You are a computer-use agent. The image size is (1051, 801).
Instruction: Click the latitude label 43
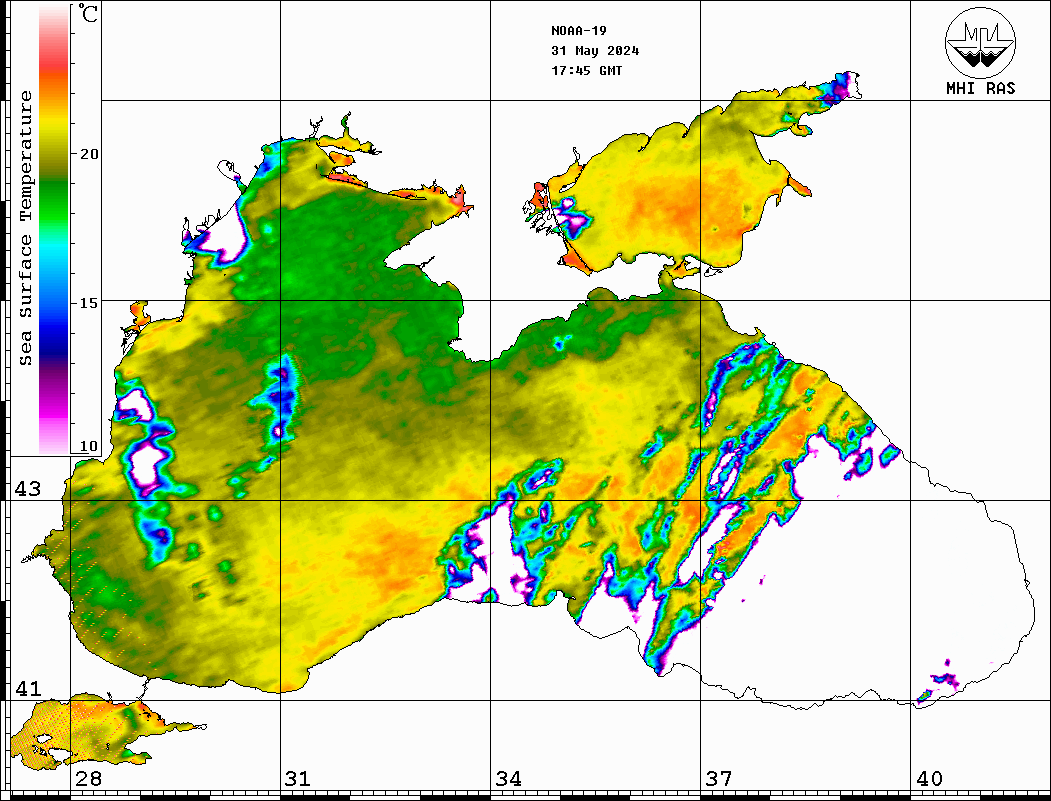[27, 489]
